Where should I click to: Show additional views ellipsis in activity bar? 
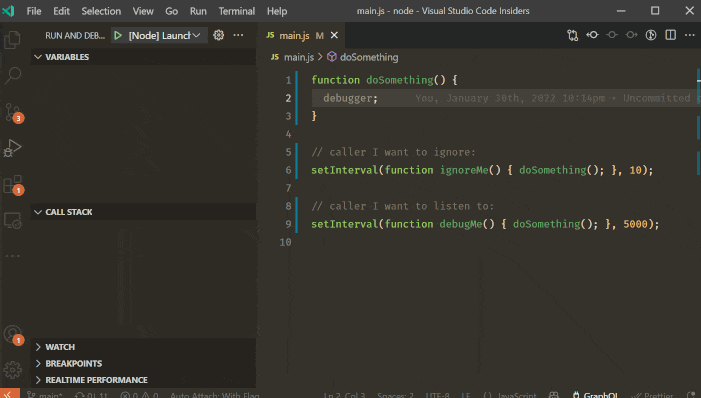coord(13,256)
